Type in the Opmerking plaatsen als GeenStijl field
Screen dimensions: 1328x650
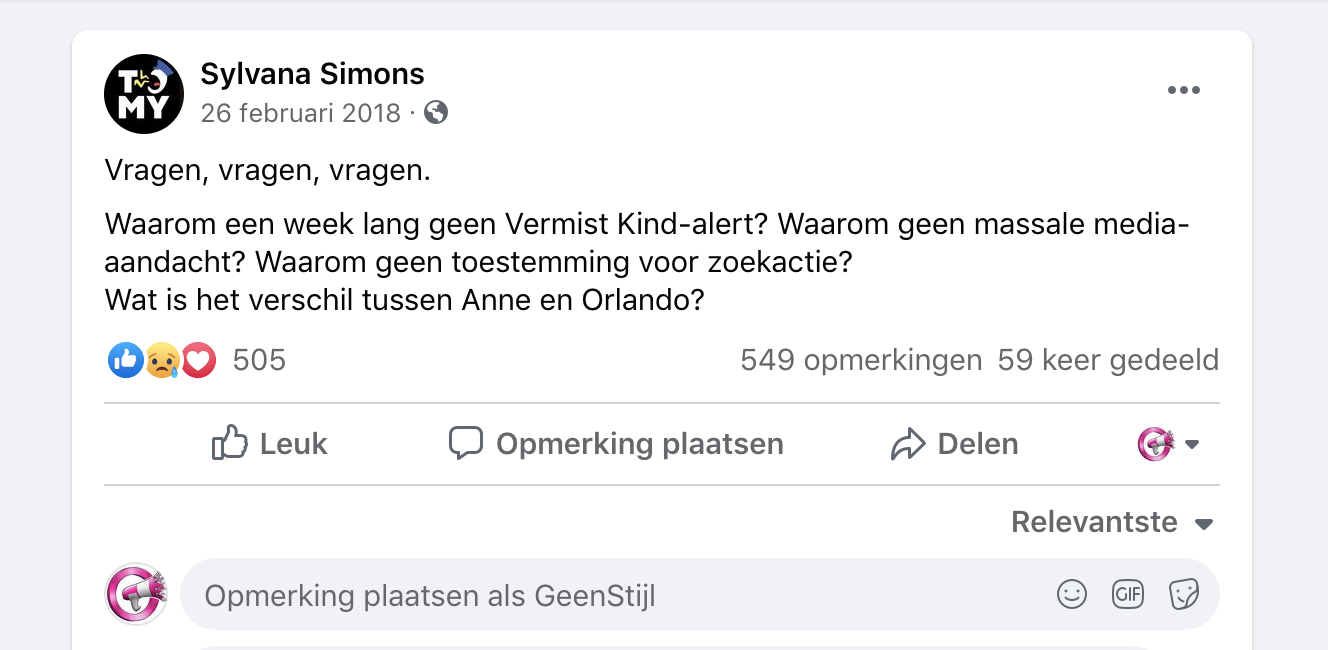point(600,596)
